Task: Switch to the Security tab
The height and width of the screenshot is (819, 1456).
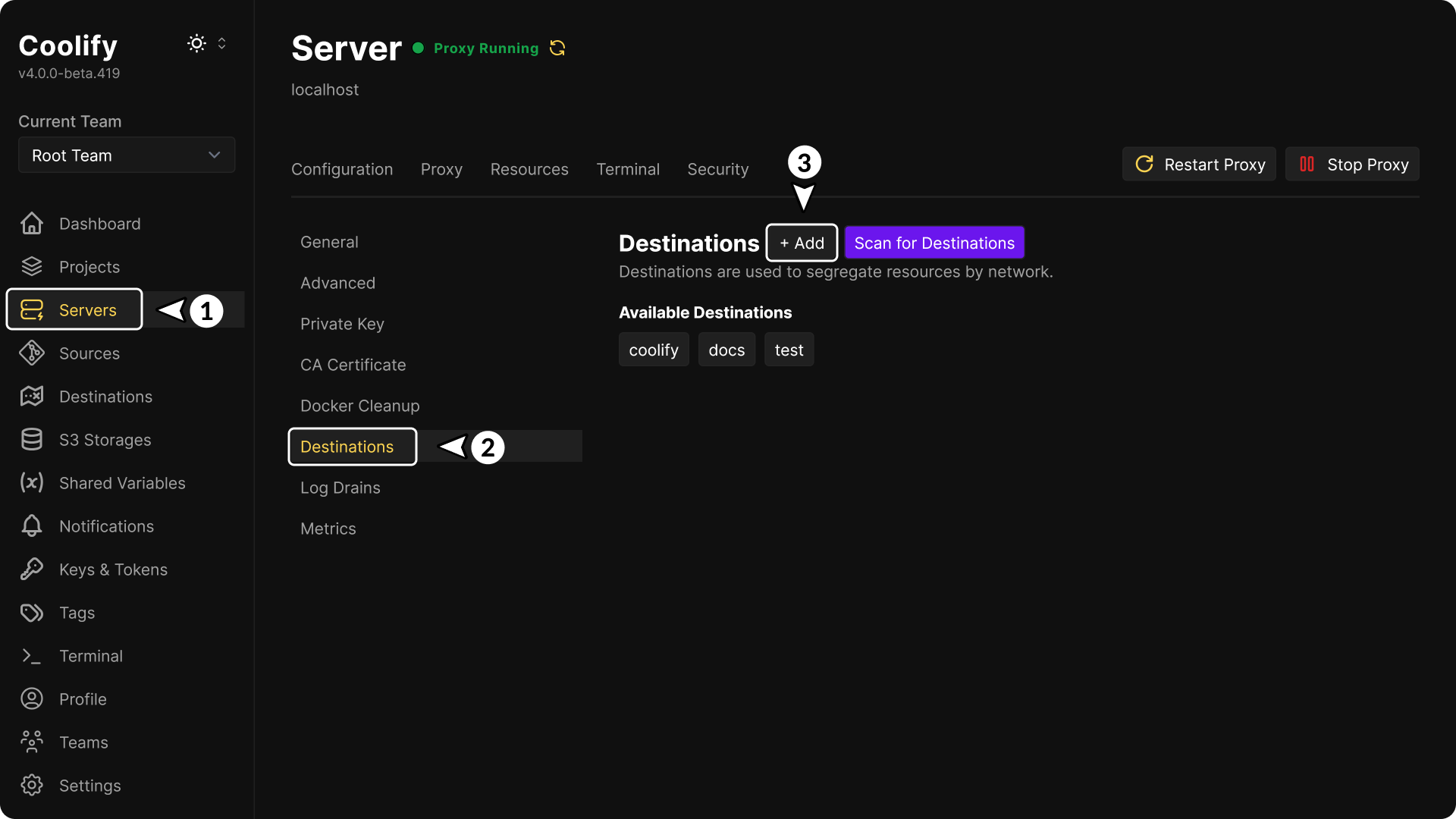Action: point(717,169)
